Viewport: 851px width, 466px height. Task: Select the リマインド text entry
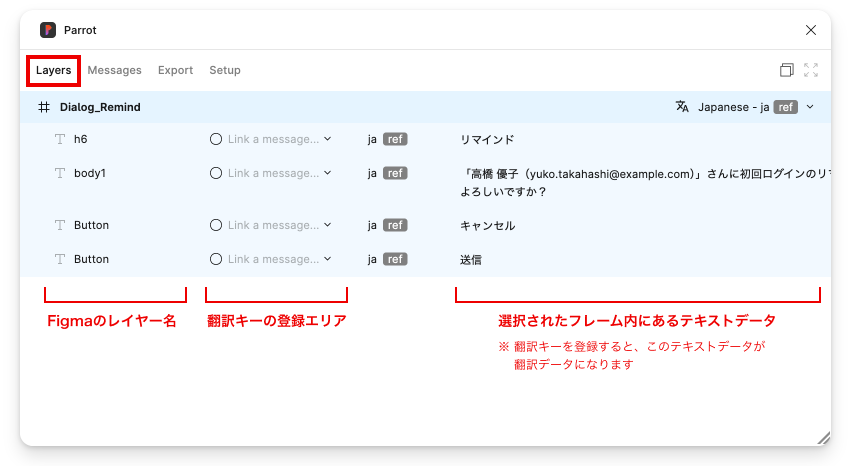[487, 139]
